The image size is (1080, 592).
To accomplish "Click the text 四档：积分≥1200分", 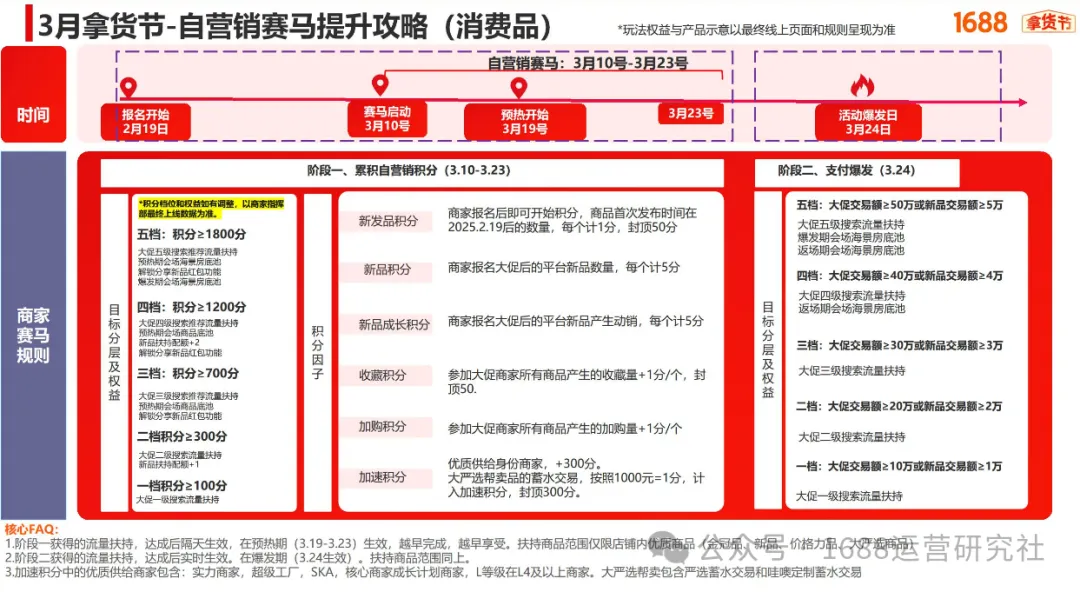I will (191, 307).
